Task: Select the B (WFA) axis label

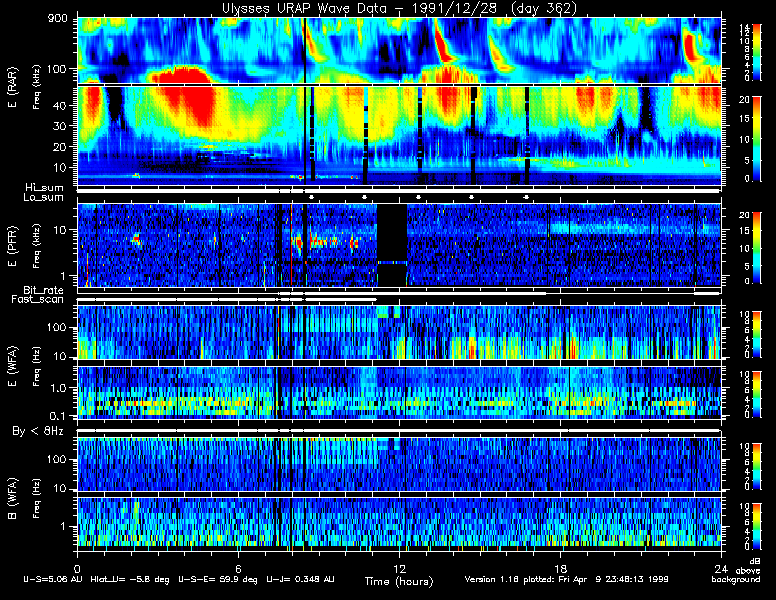Action: click(x=12, y=499)
